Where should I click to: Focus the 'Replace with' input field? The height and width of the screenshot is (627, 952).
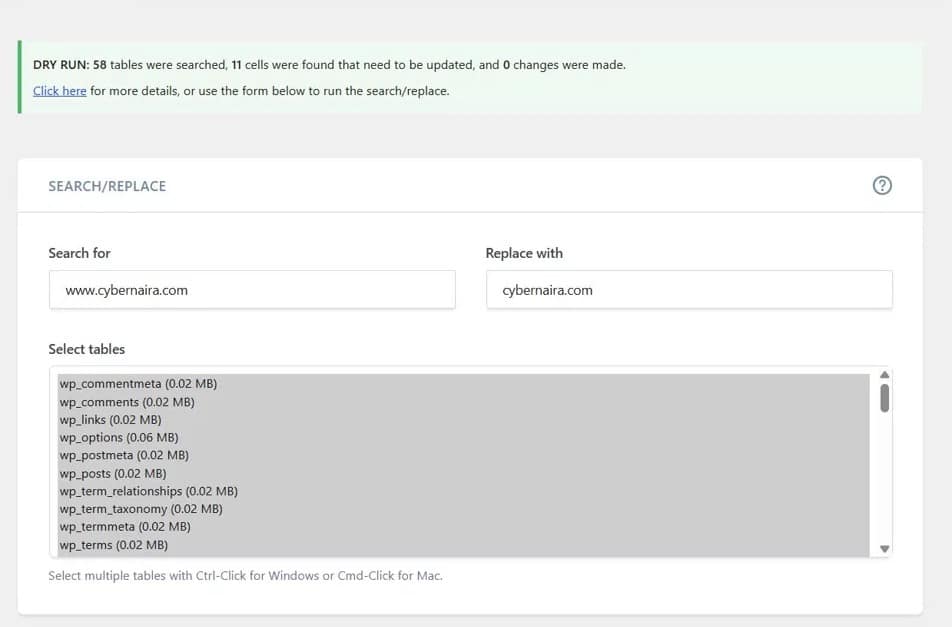pyautogui.click(x=689, y=290)
